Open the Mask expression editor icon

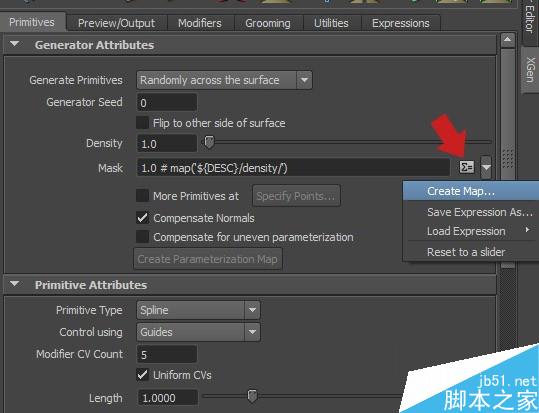pos(466,167)
